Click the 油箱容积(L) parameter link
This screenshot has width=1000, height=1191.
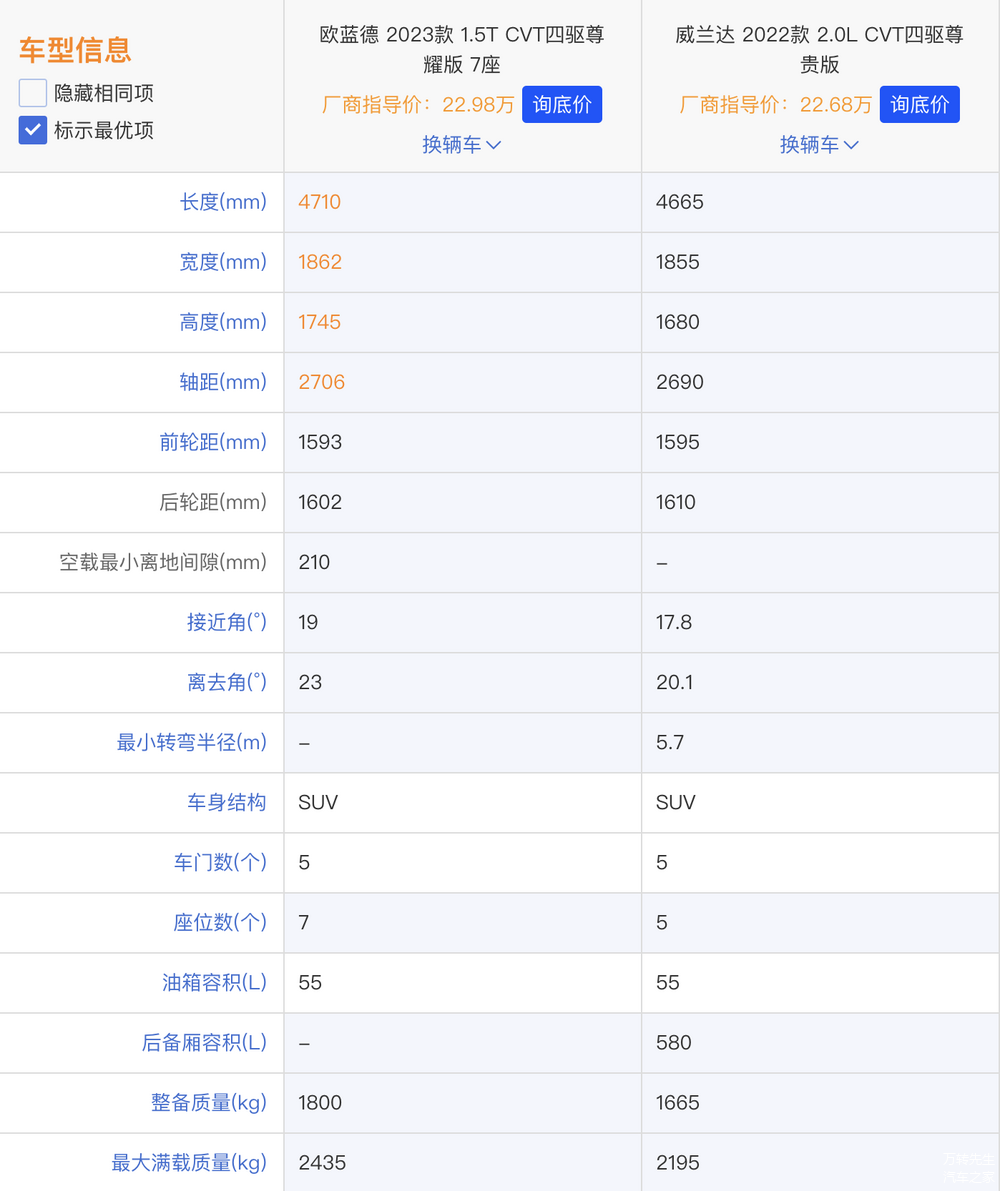tap(214, 982)
